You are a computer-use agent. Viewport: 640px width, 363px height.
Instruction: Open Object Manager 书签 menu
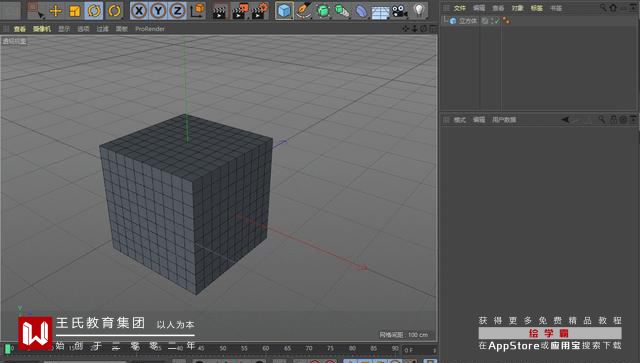(556, 8)
